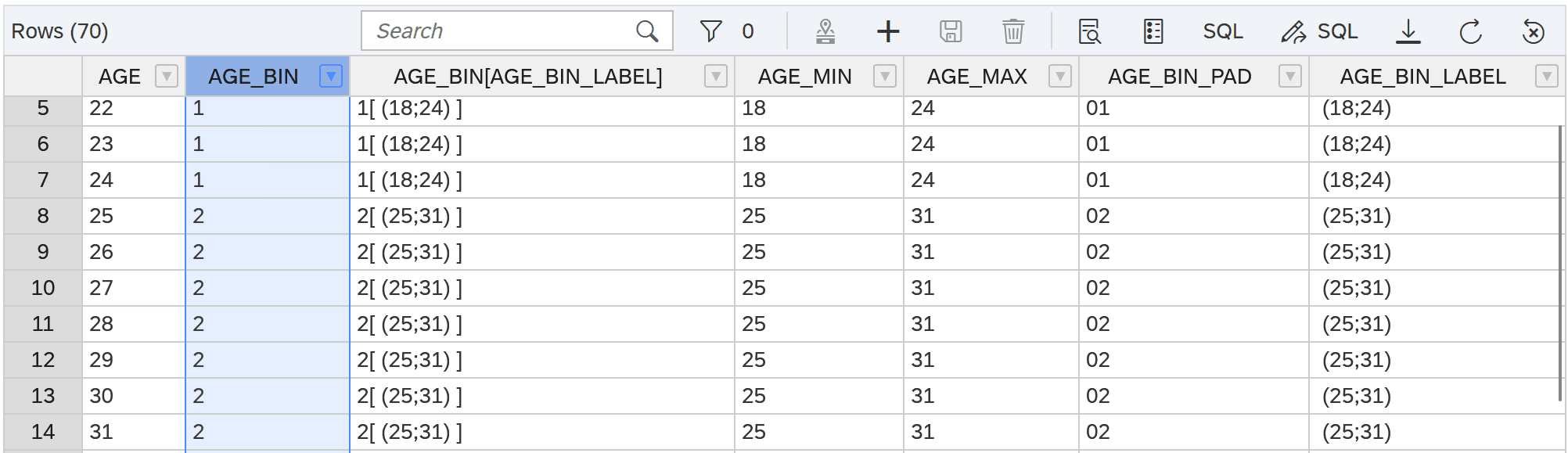Click the search magnifier icon
1568x453 pixels.
pyautogui.click(x=647, y=31)
